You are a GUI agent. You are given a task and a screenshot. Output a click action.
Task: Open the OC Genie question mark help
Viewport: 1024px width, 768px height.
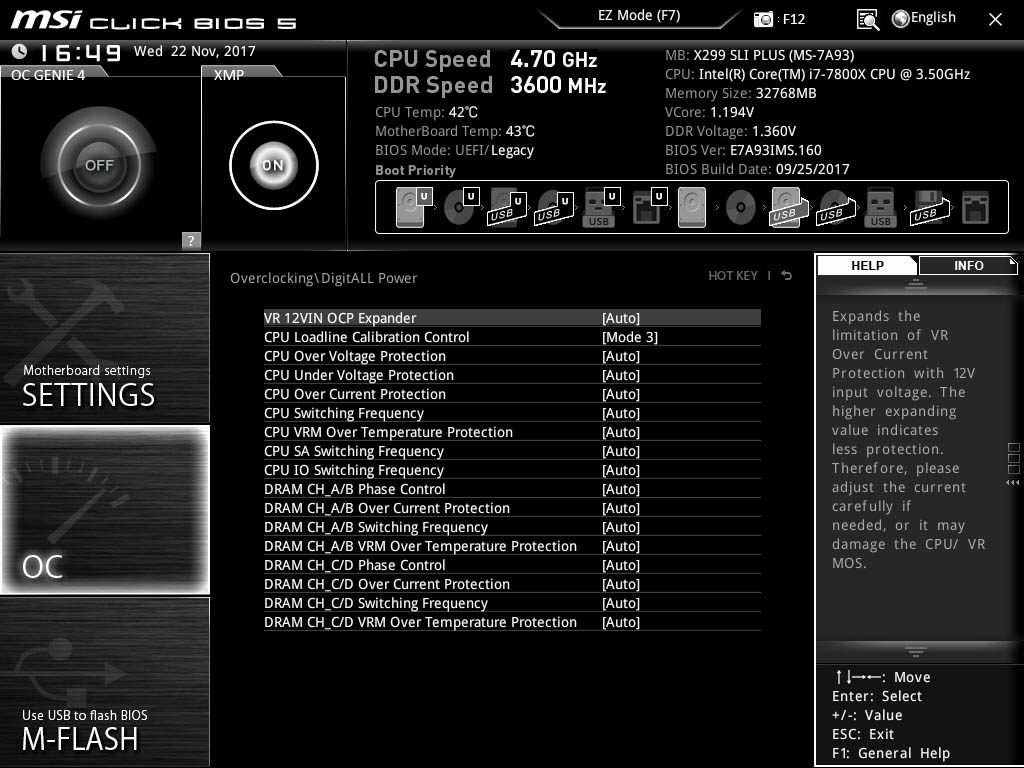191,240
